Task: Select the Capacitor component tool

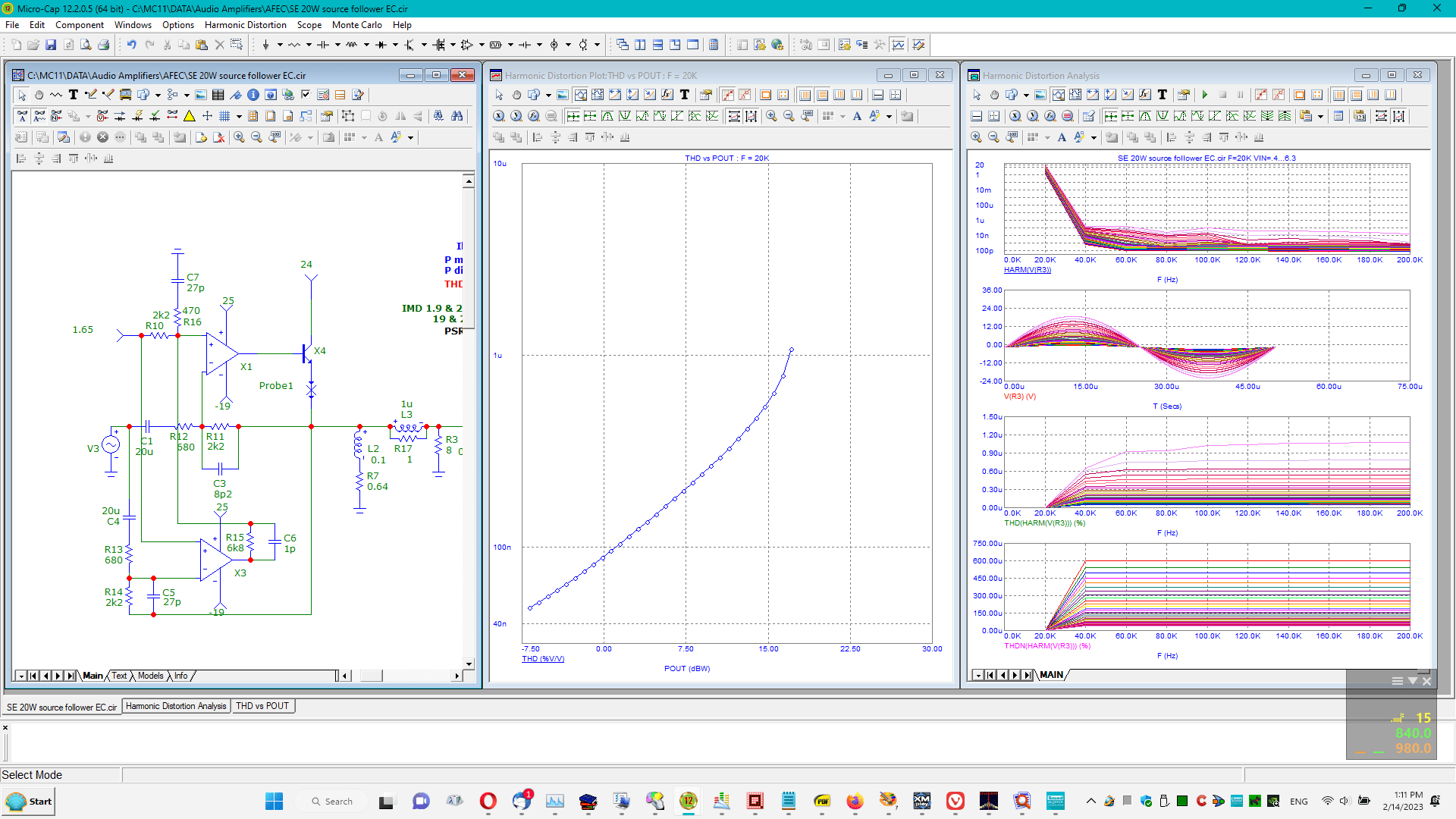Action: [323, 45]
